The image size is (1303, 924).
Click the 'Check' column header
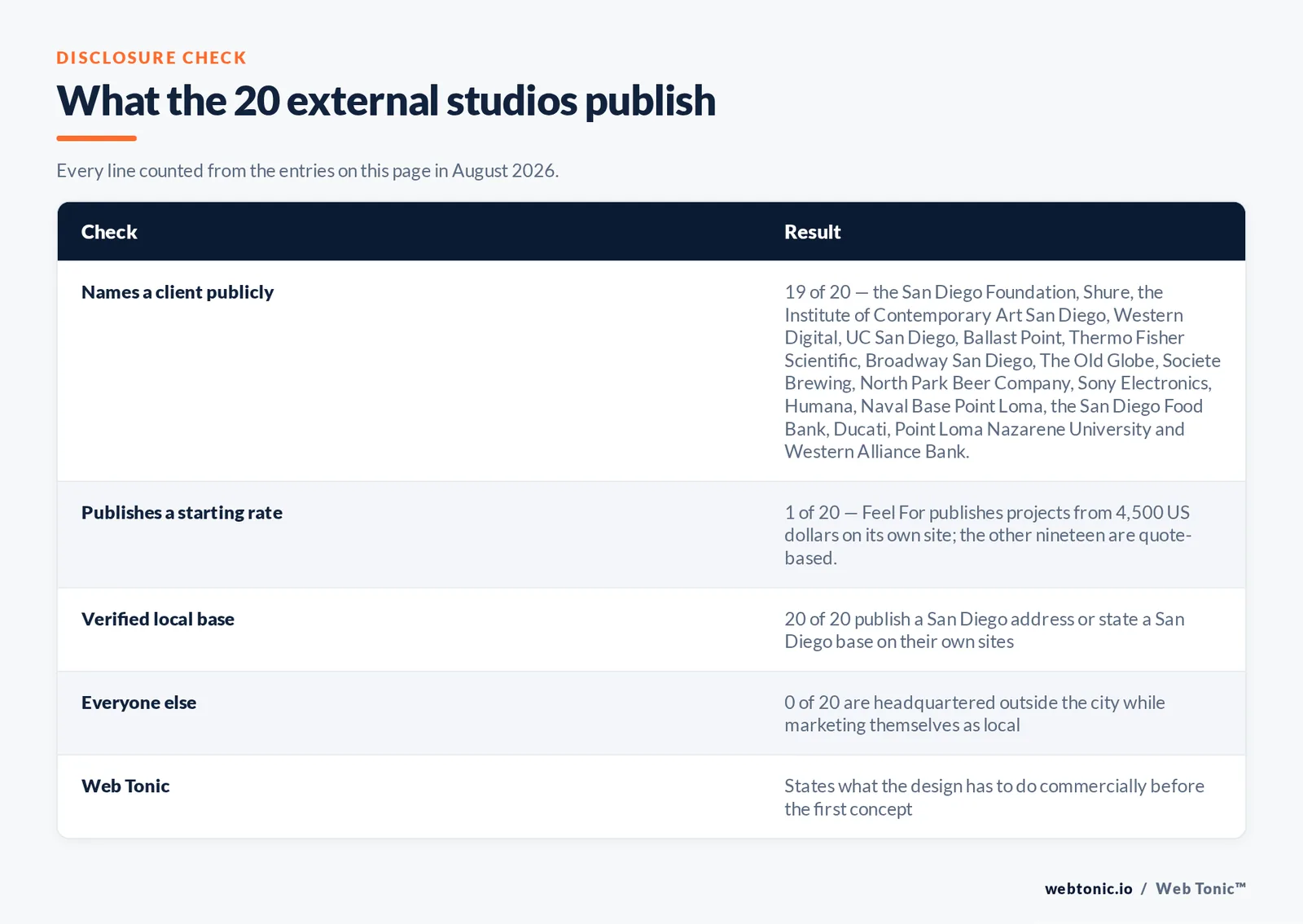pos(109,232)
